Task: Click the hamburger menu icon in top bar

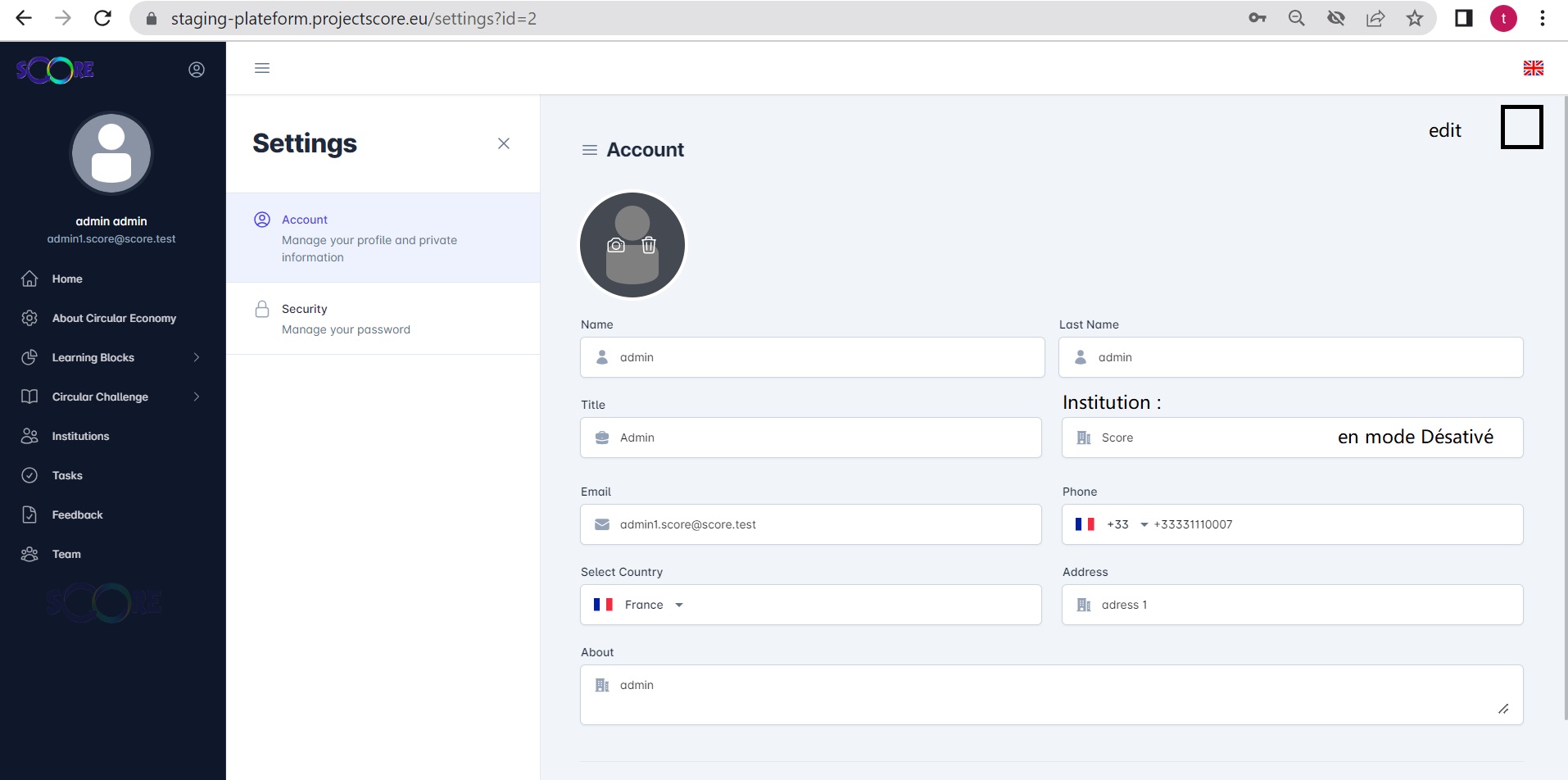Action: click(x=262, y=68)
